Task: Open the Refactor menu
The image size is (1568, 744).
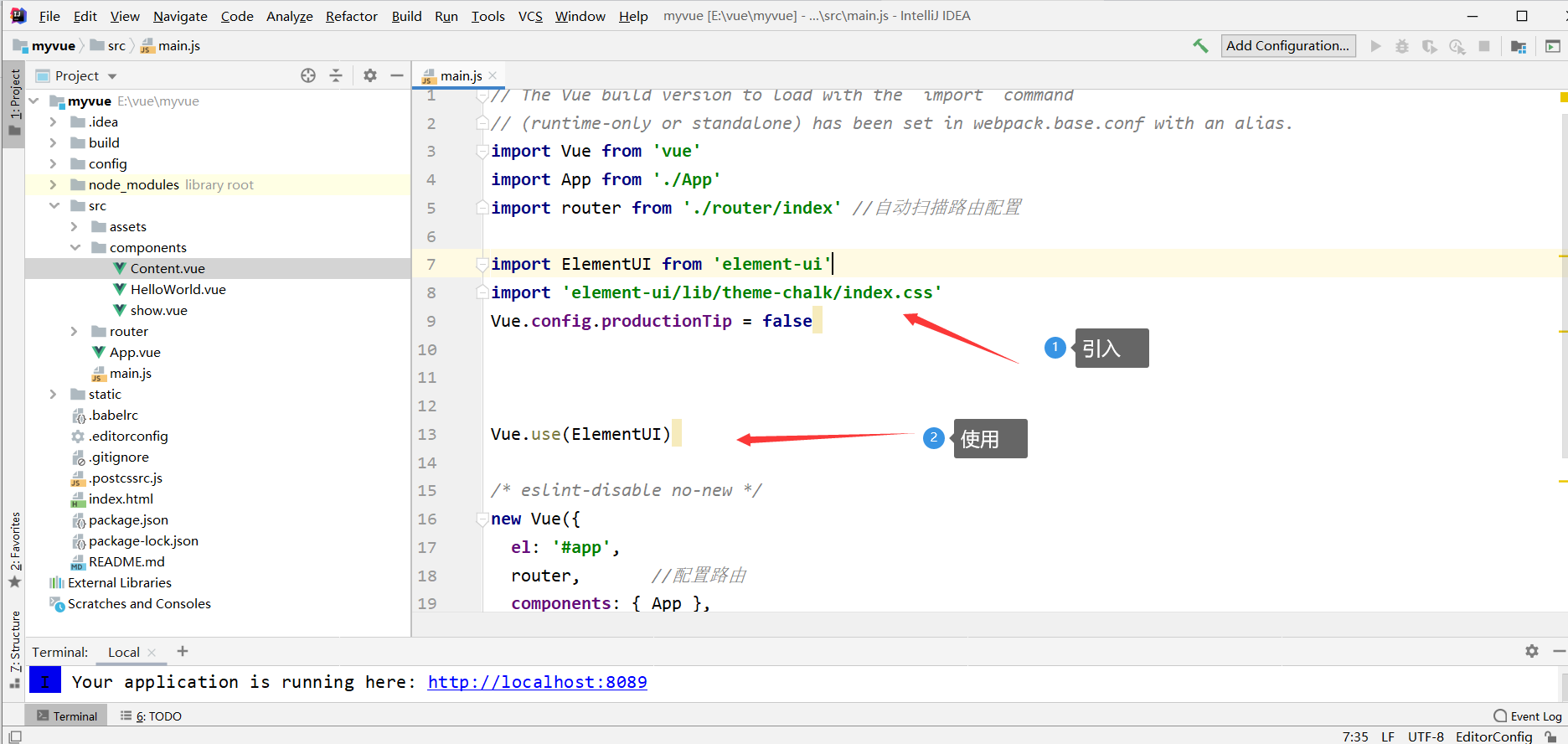Action: tap(351, 16)
